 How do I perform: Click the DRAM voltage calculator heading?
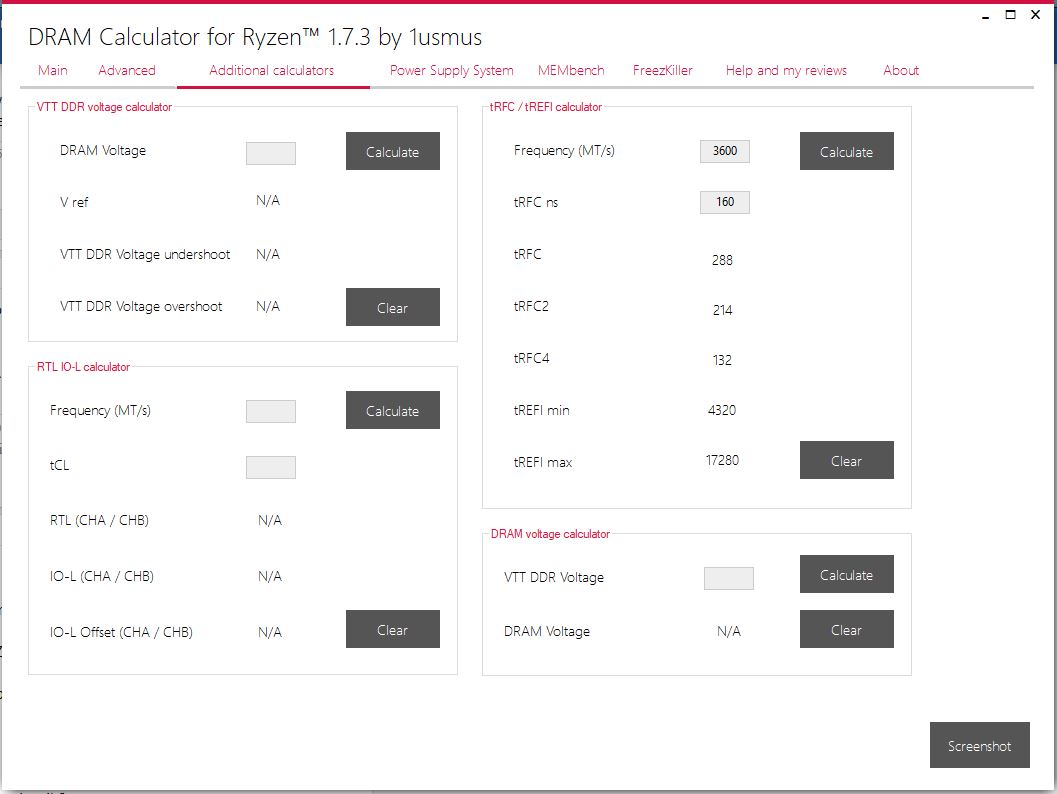(x=550, y=534)
